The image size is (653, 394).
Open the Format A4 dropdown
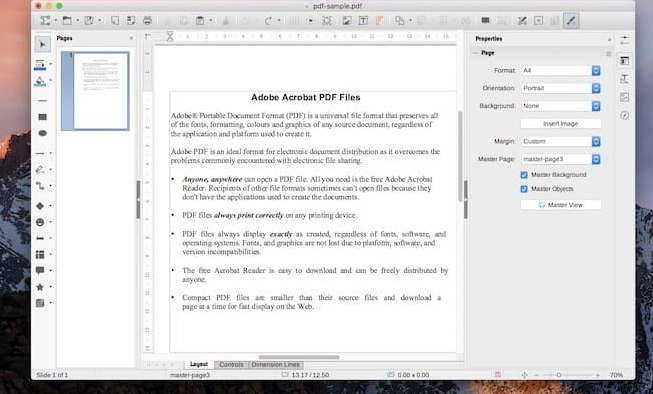pyautogui.click(x=561, y=70)
